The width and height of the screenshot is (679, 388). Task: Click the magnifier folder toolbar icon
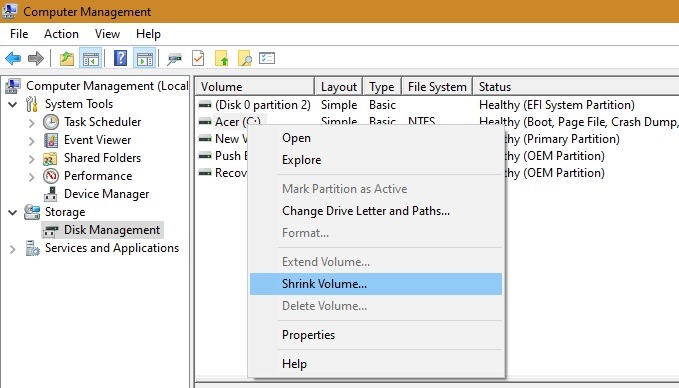(x=245, y=58)
